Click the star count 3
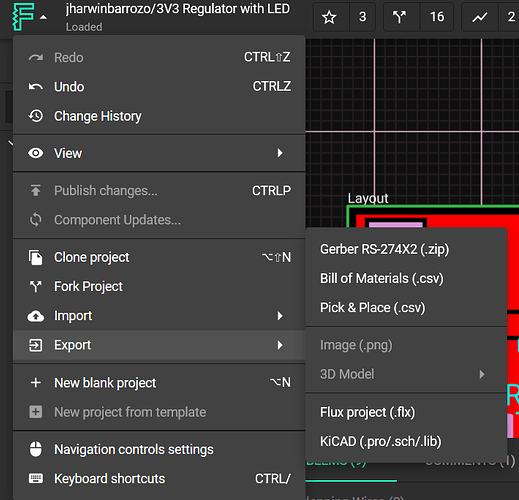Image resolution: width=519 pixels, height=500 pixels. [x=363, y=17]
